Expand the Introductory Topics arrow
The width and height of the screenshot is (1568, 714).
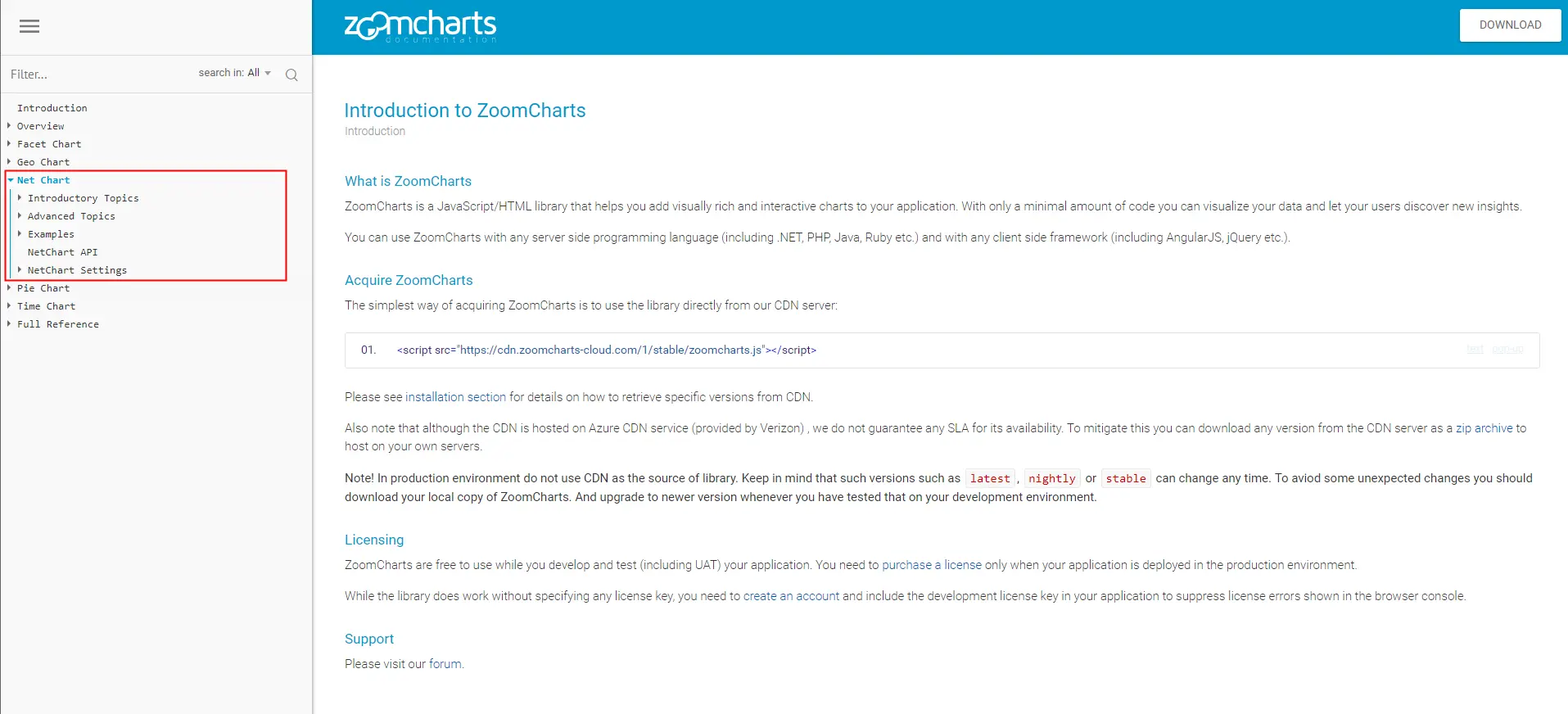20,198
